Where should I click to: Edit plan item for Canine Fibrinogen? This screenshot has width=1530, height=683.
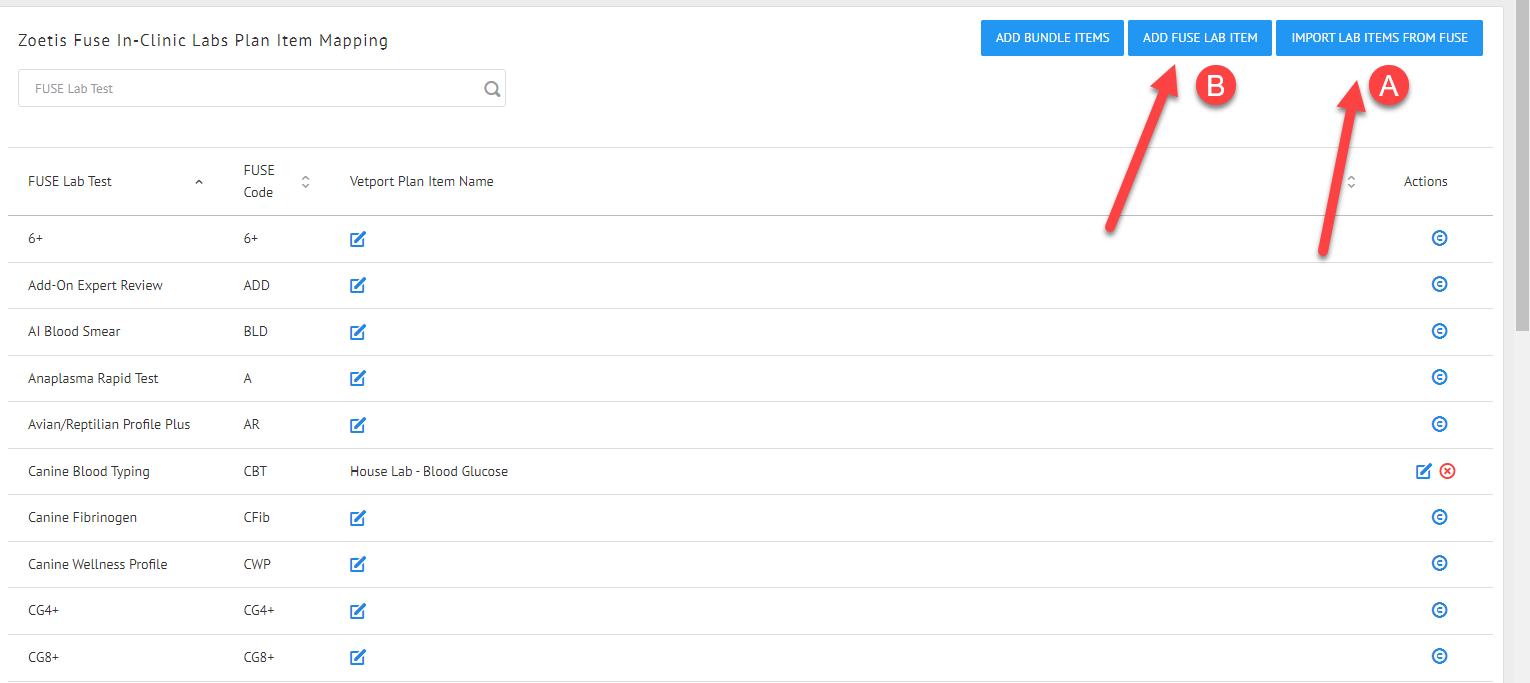pos(358,518)
